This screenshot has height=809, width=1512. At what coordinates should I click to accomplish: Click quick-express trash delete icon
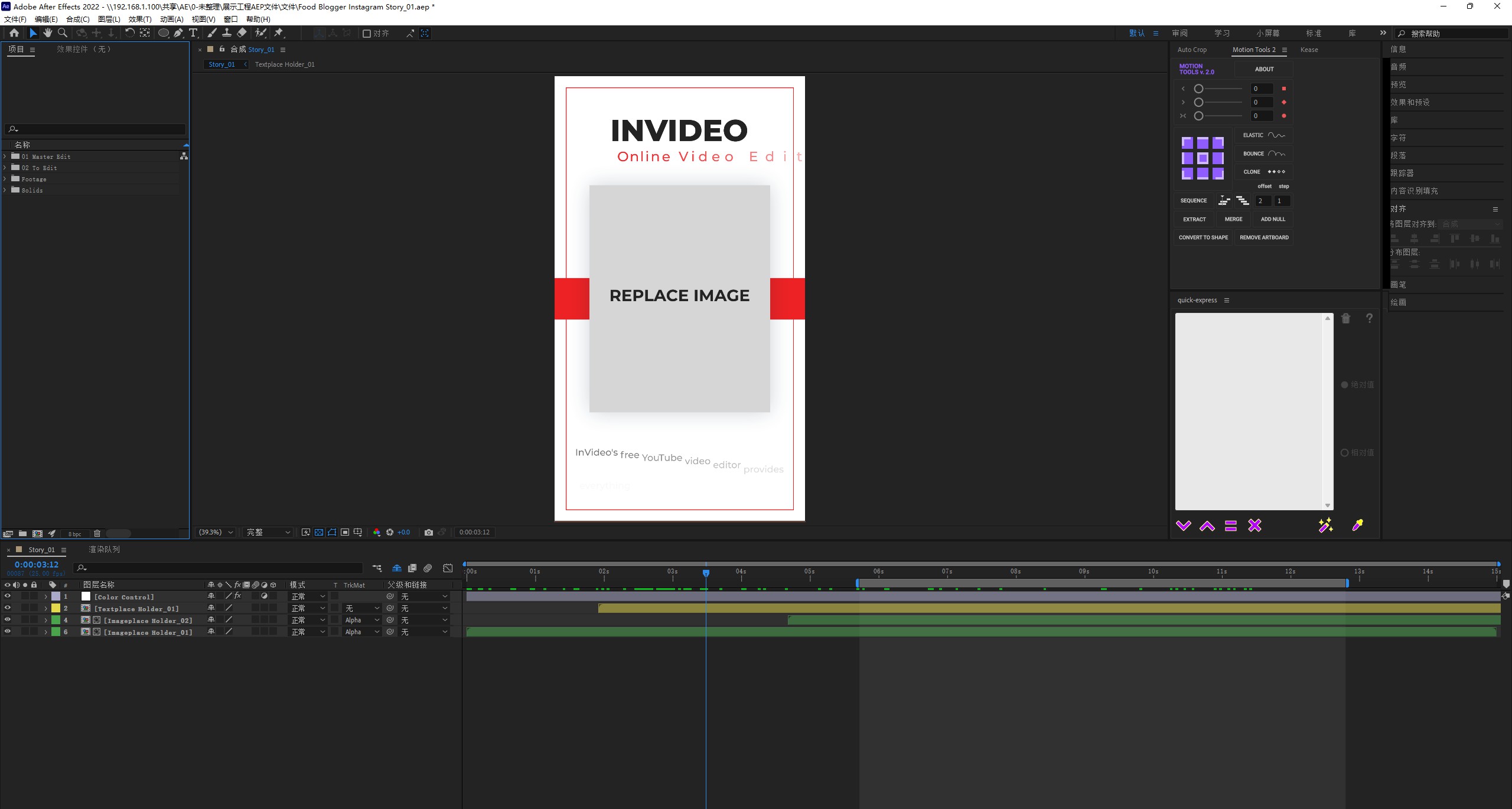pyautogui.click(x=1346, y=319)
